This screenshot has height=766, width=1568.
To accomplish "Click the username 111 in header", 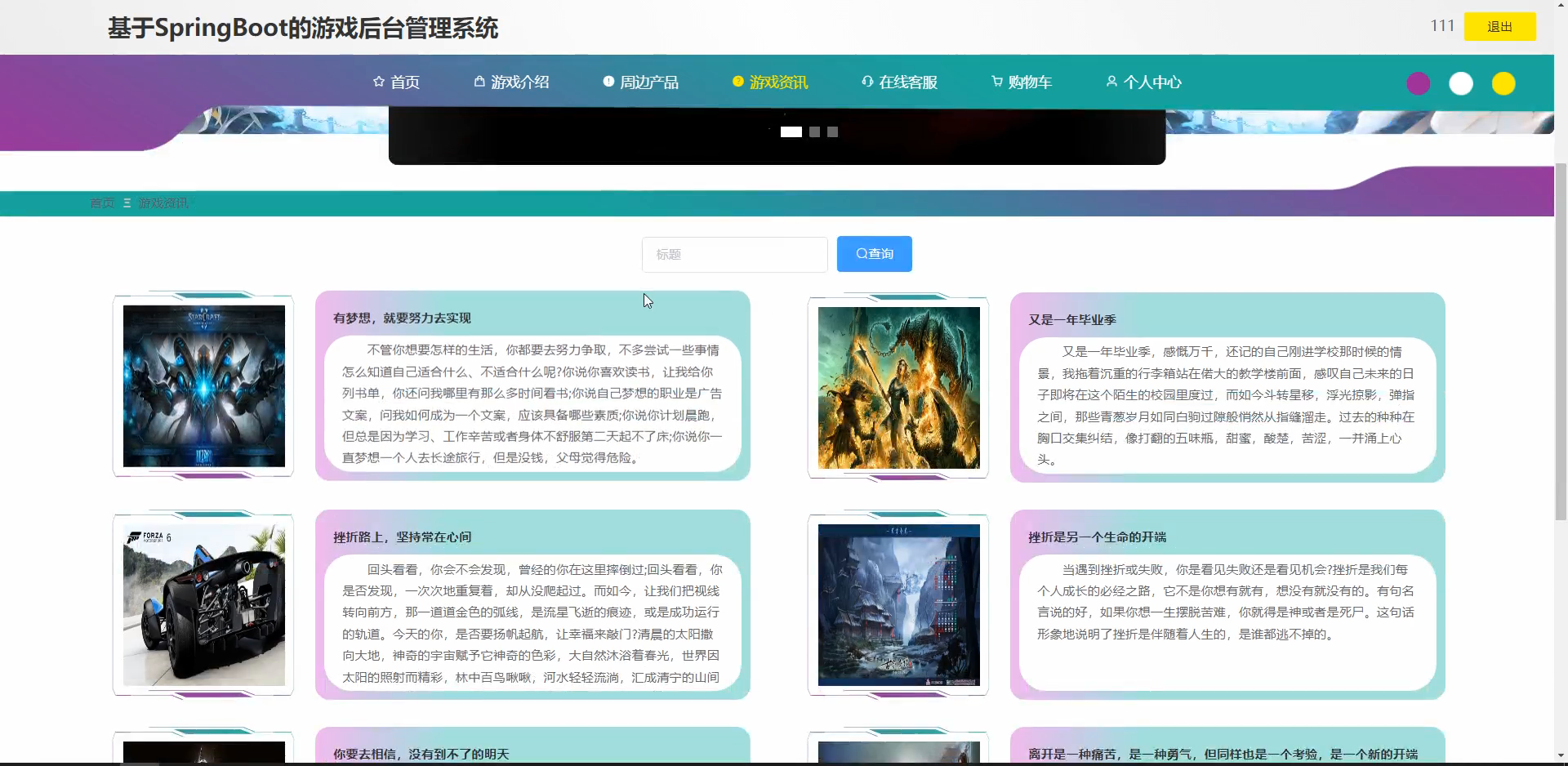I will pyautogui.click(x=1442, y=25).
